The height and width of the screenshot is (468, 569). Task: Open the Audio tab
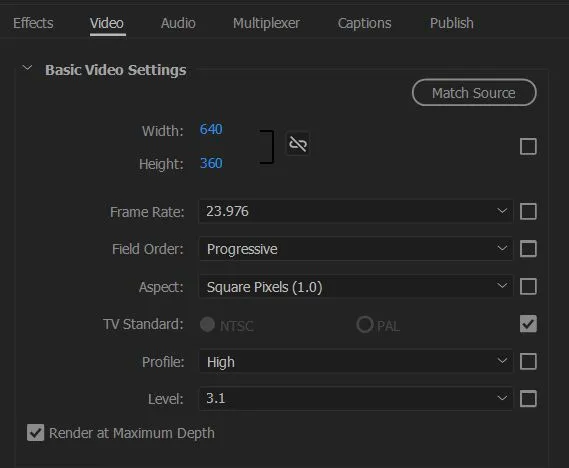(178, 23)
